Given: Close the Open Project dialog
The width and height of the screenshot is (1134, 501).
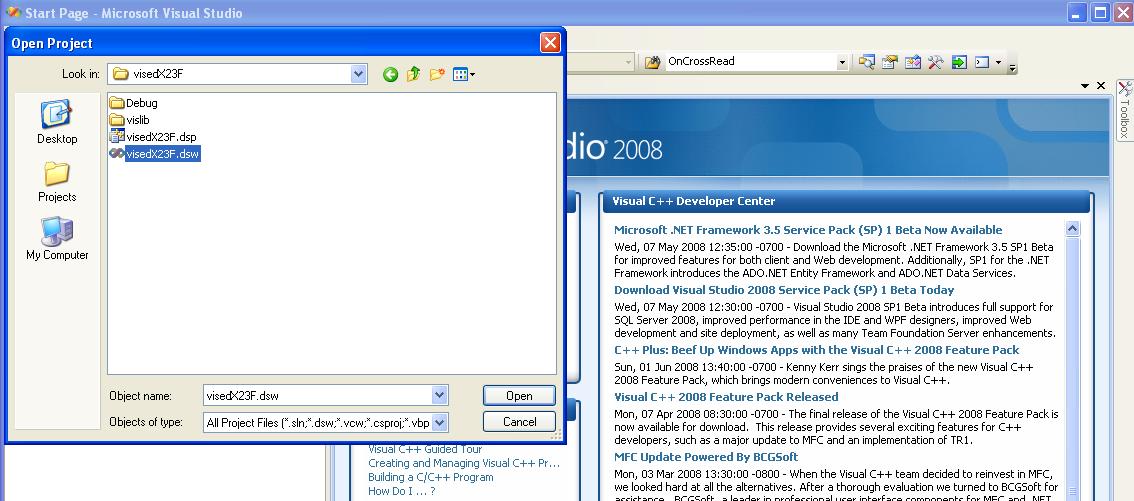Looking at the screenshot, I should [x=550, y=43].
